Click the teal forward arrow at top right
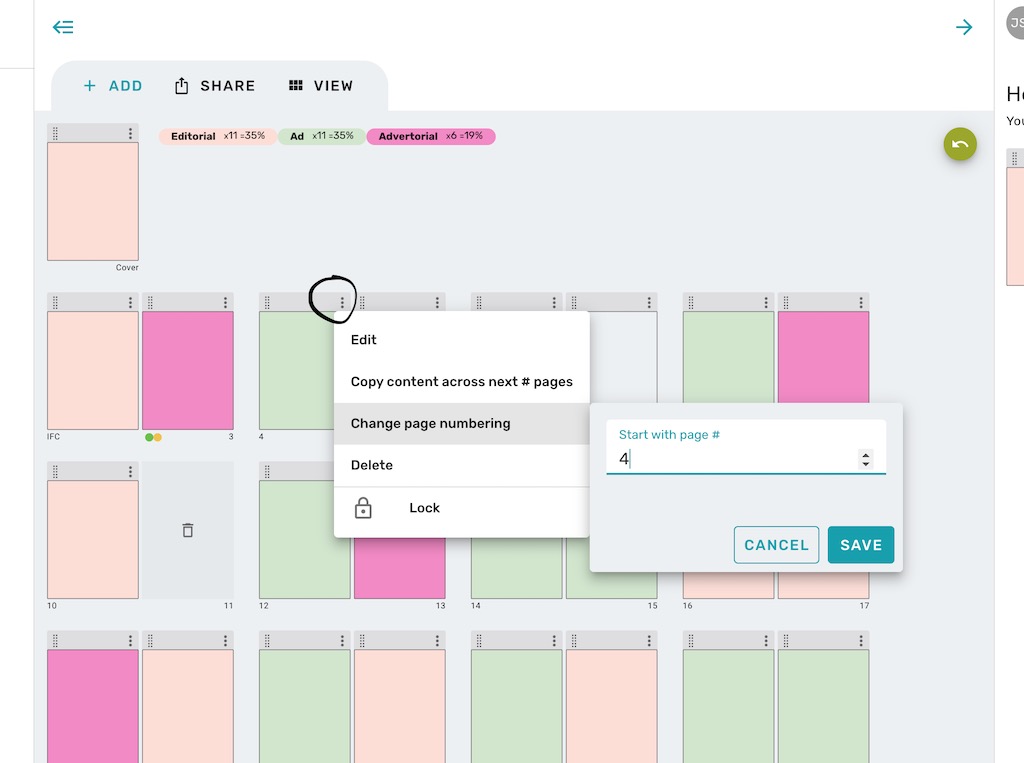 coord(963,27)
